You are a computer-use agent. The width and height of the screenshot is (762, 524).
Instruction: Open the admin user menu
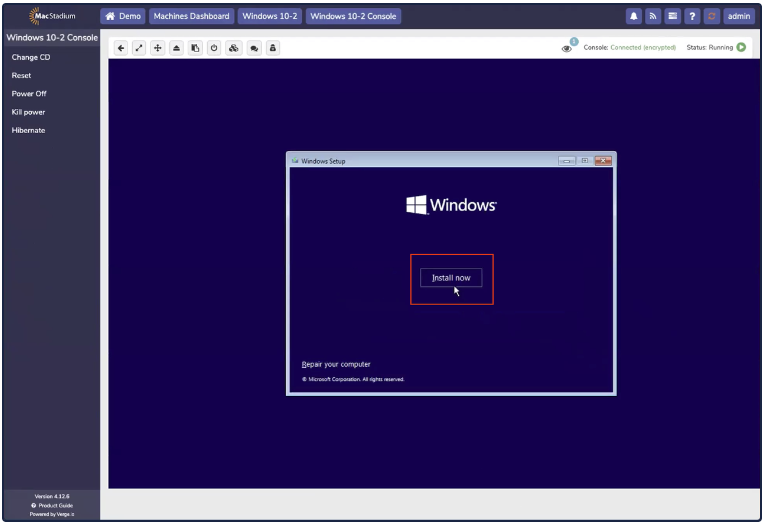tap(739, 16)
